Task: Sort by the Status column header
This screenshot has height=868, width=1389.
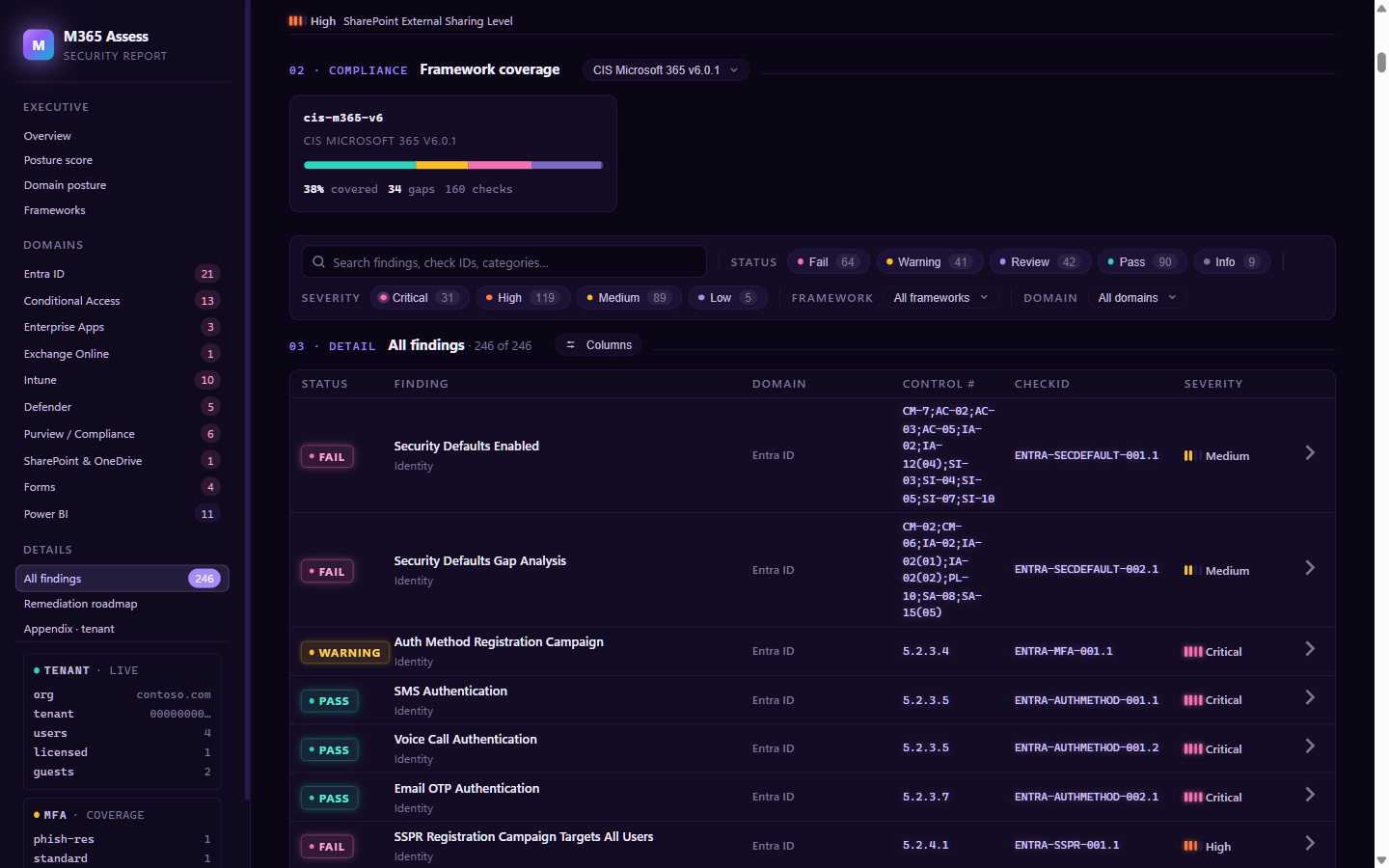Action: pos(324,384)
